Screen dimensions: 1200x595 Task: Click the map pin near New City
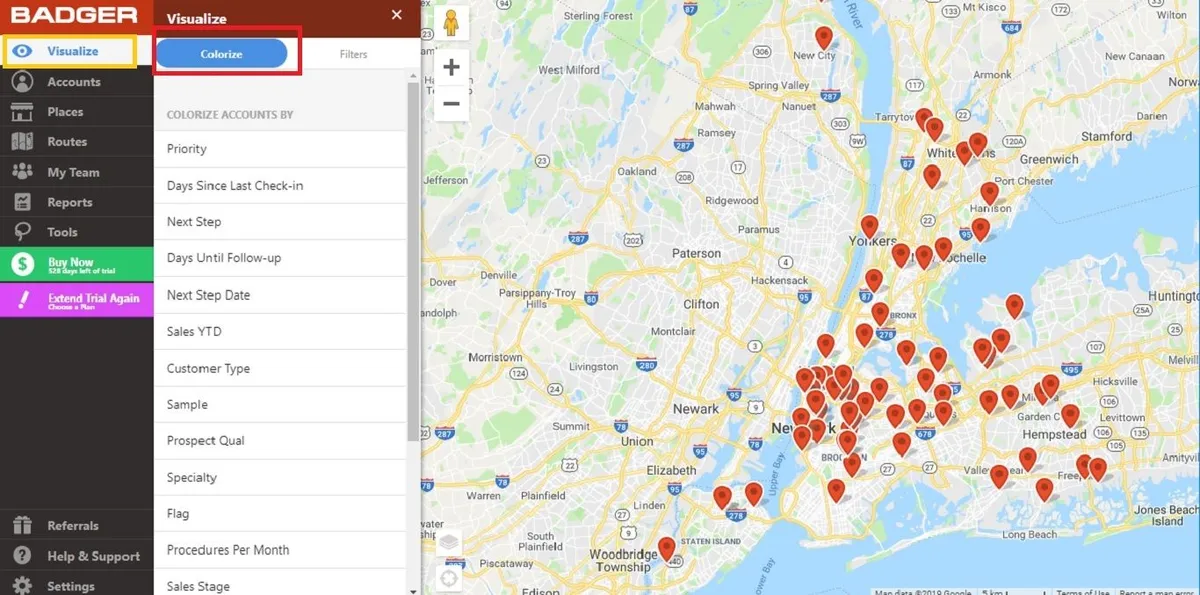click(x=824, y=38)
